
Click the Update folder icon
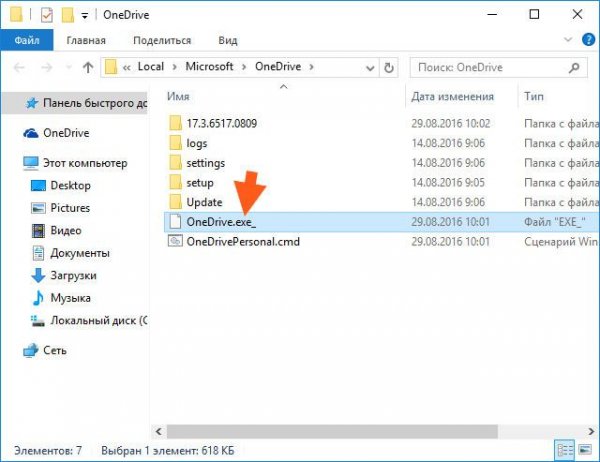pos(175,202)
